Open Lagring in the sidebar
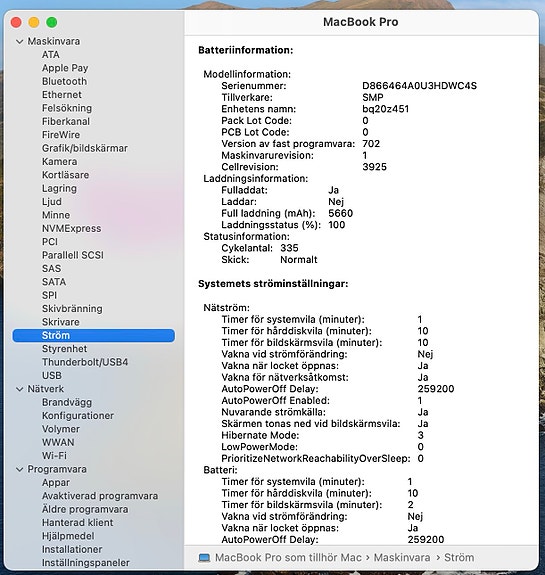Viewport: 545px width, 575px height. 59,188
